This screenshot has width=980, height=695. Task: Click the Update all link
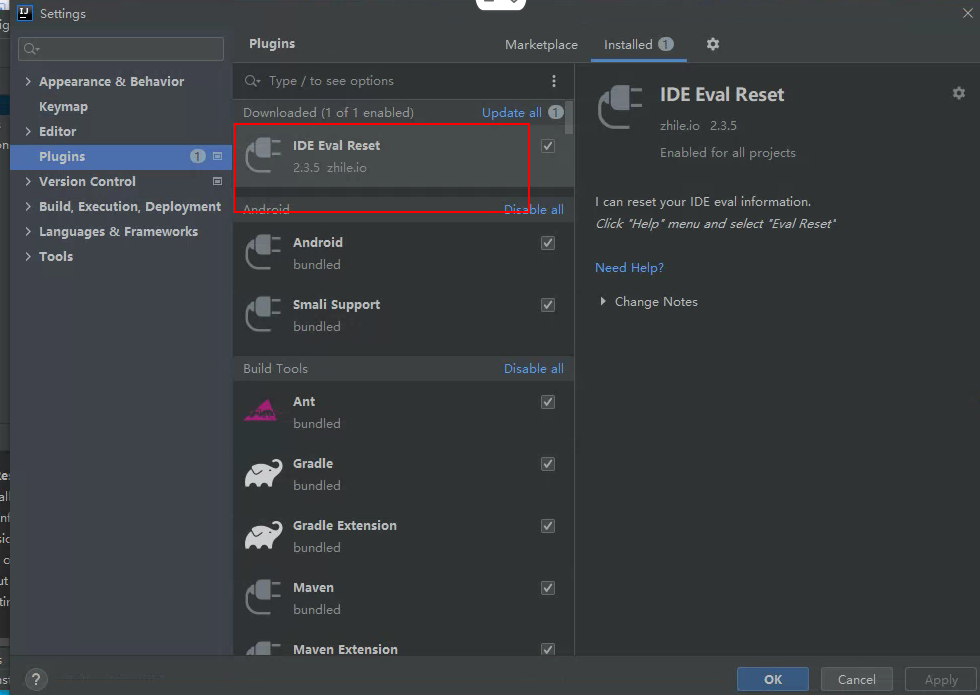511,113
